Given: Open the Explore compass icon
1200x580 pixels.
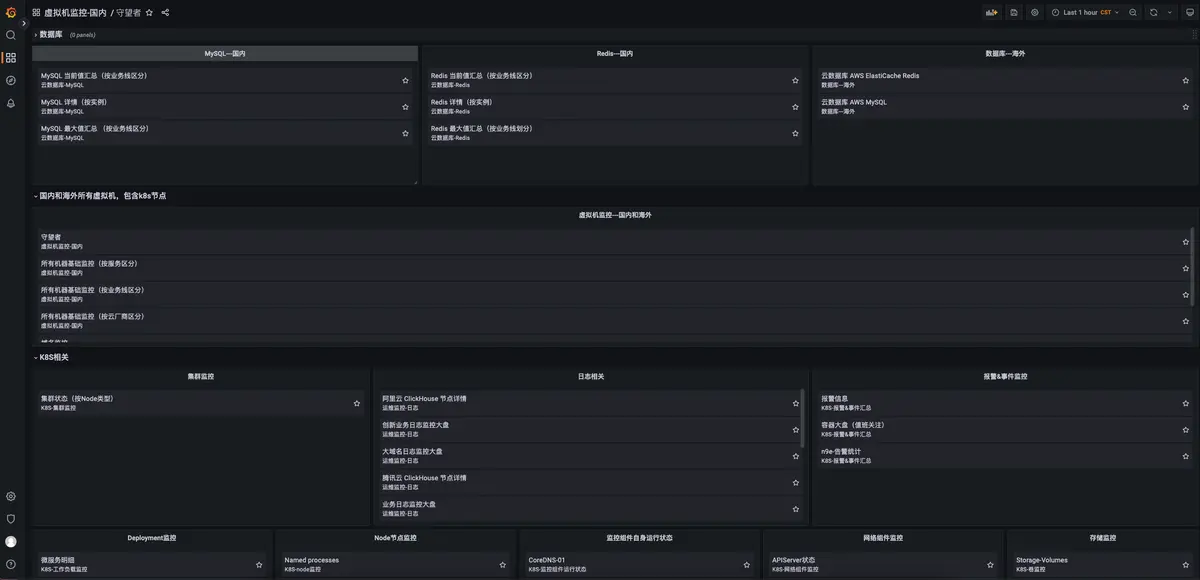Looking at the screenshot, I should click(11, 80).
